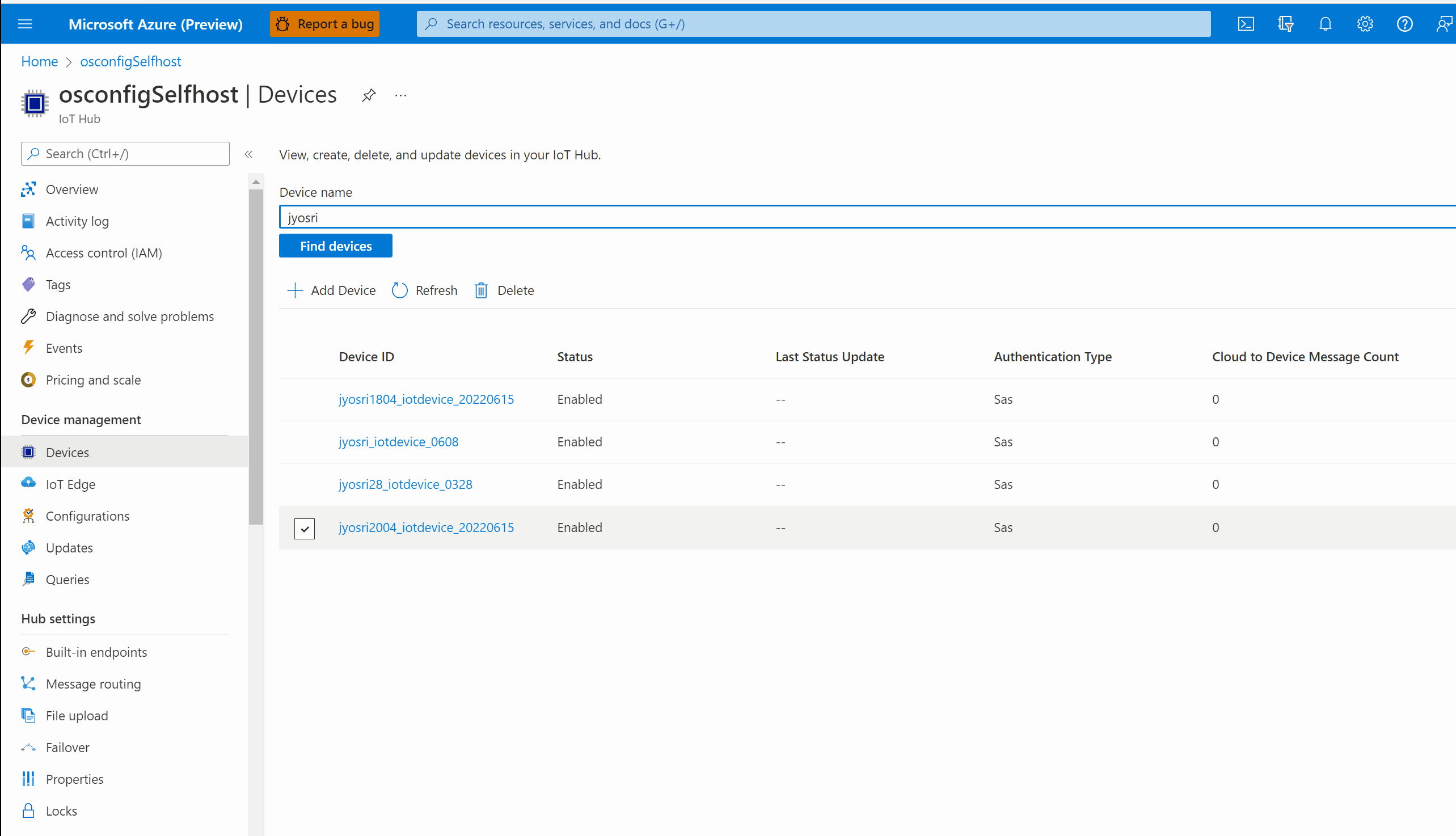1456x836 pixels.
Task: Click the Events icon in sidebar
Action: coord(29,347)
